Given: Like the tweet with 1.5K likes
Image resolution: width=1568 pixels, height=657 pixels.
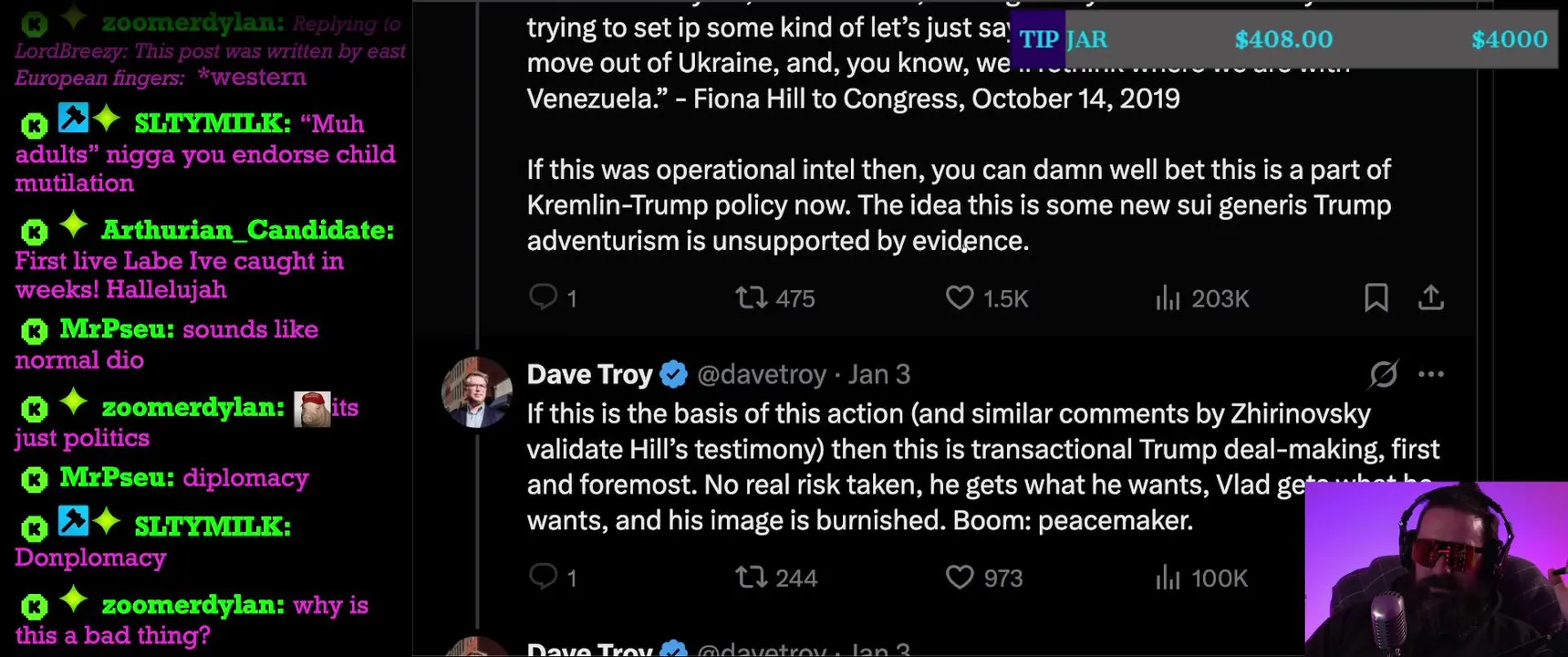Looking at the screenshot, I should 960,297.
